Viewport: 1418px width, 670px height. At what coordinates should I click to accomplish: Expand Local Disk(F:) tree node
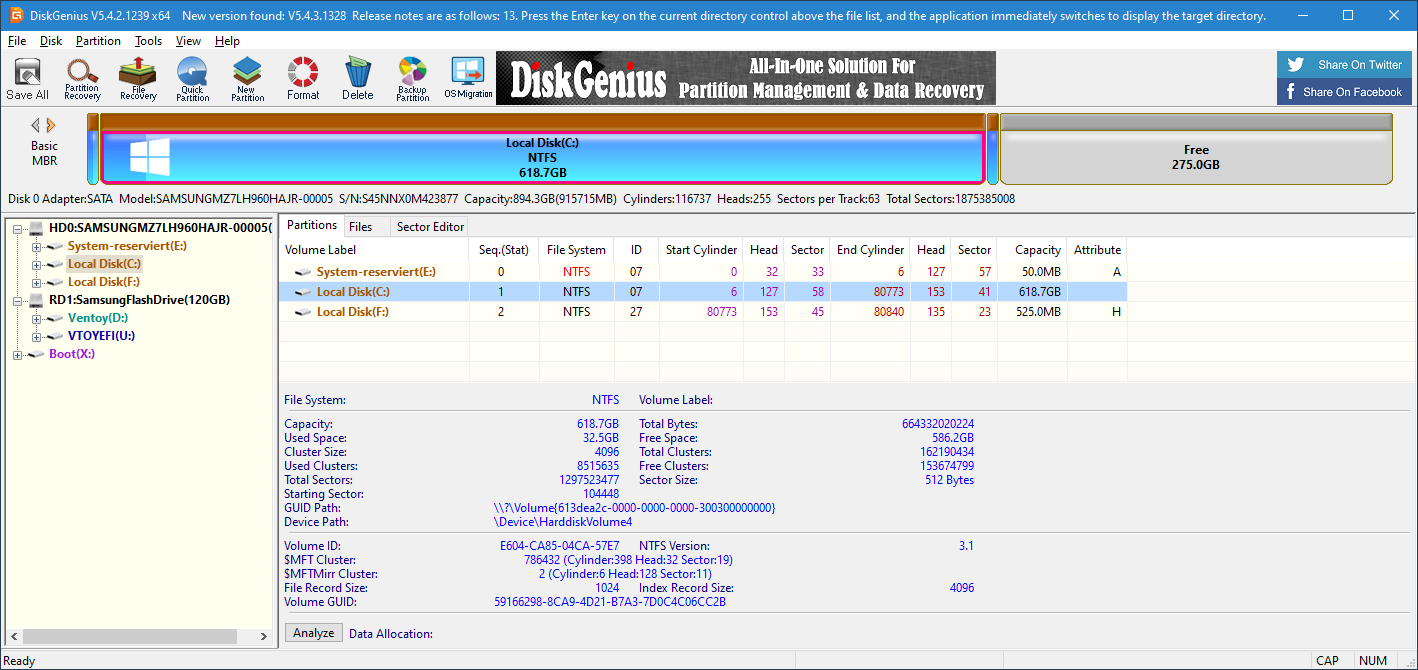36,282
